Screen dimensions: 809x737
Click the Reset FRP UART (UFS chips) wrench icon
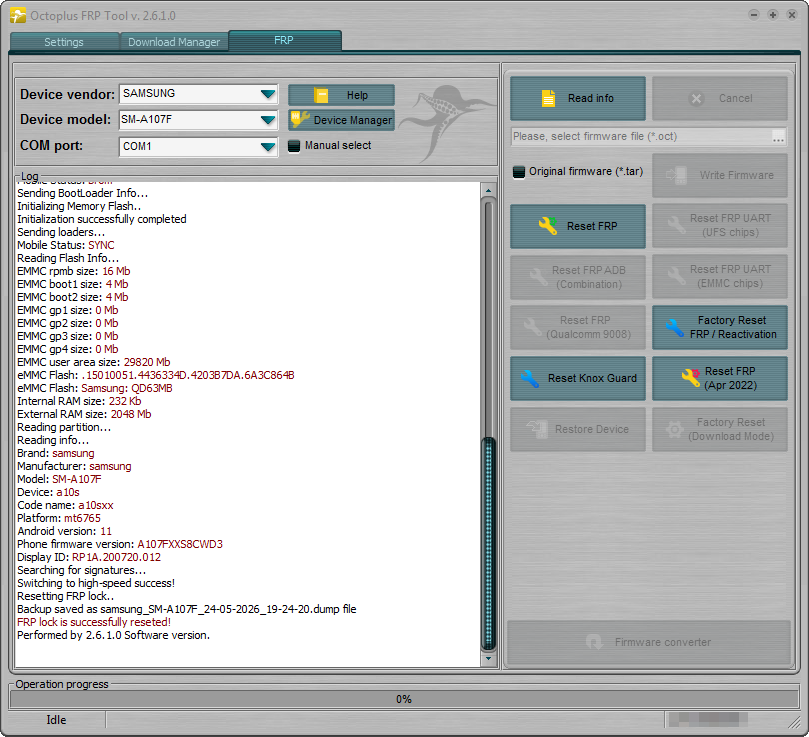pos(677,225)
